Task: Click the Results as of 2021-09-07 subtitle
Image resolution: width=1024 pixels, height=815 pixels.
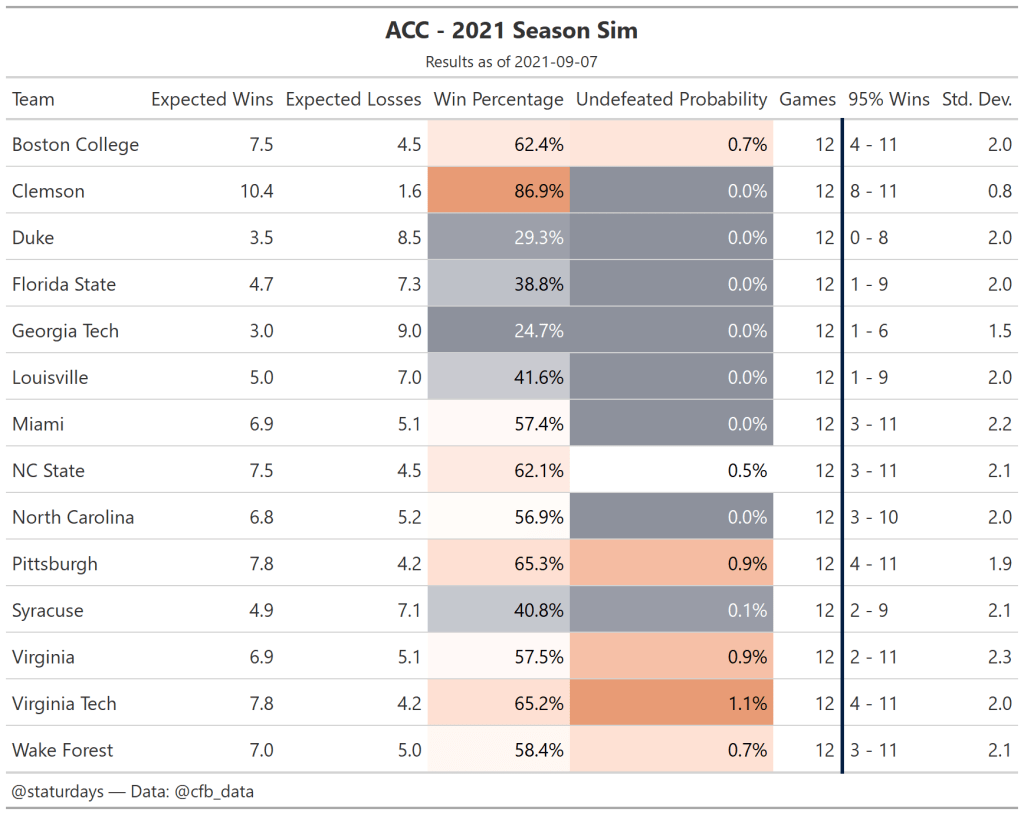Action: tap(511, 62)
